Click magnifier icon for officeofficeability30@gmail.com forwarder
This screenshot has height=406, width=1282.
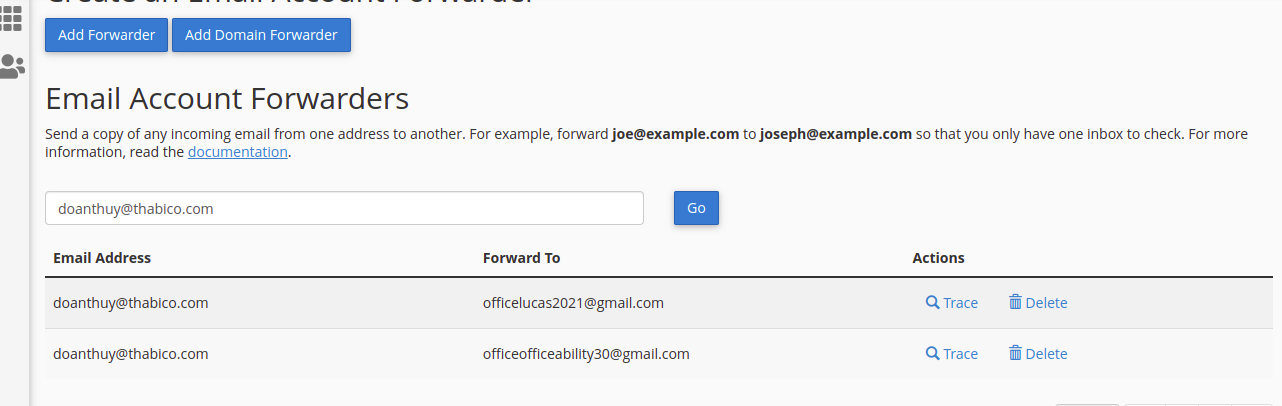[x=932, y=354]
